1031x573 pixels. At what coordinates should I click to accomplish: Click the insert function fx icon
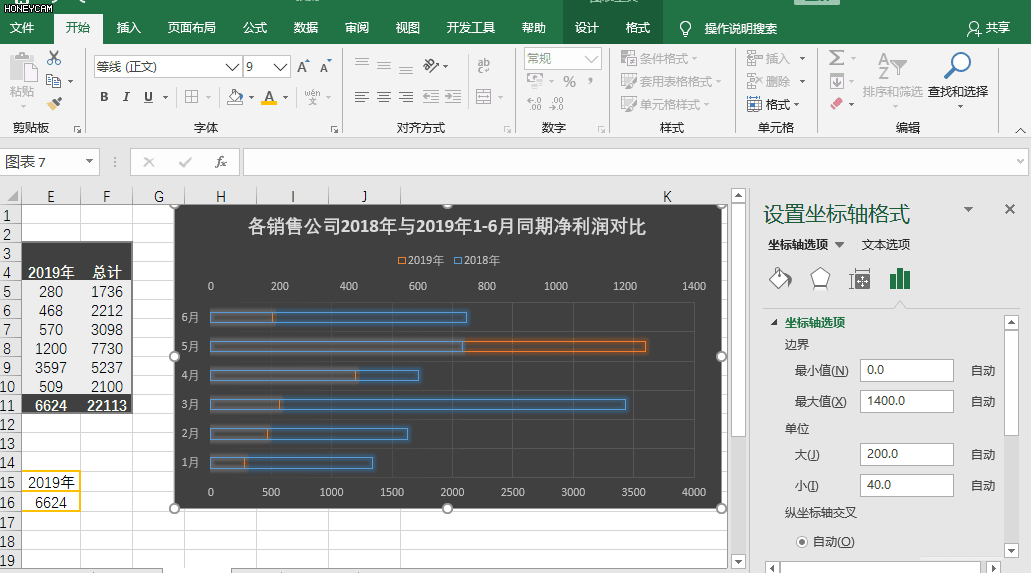[221, 162]
